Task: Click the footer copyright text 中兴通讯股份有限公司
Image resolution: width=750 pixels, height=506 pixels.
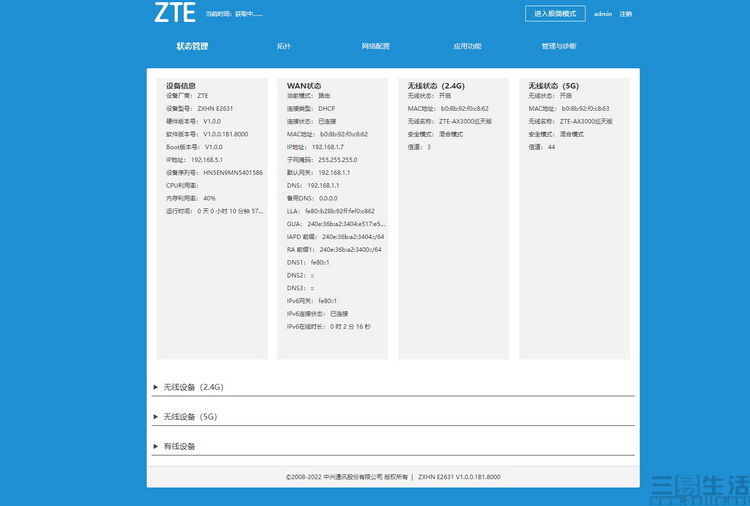Action: coord(353,477)
